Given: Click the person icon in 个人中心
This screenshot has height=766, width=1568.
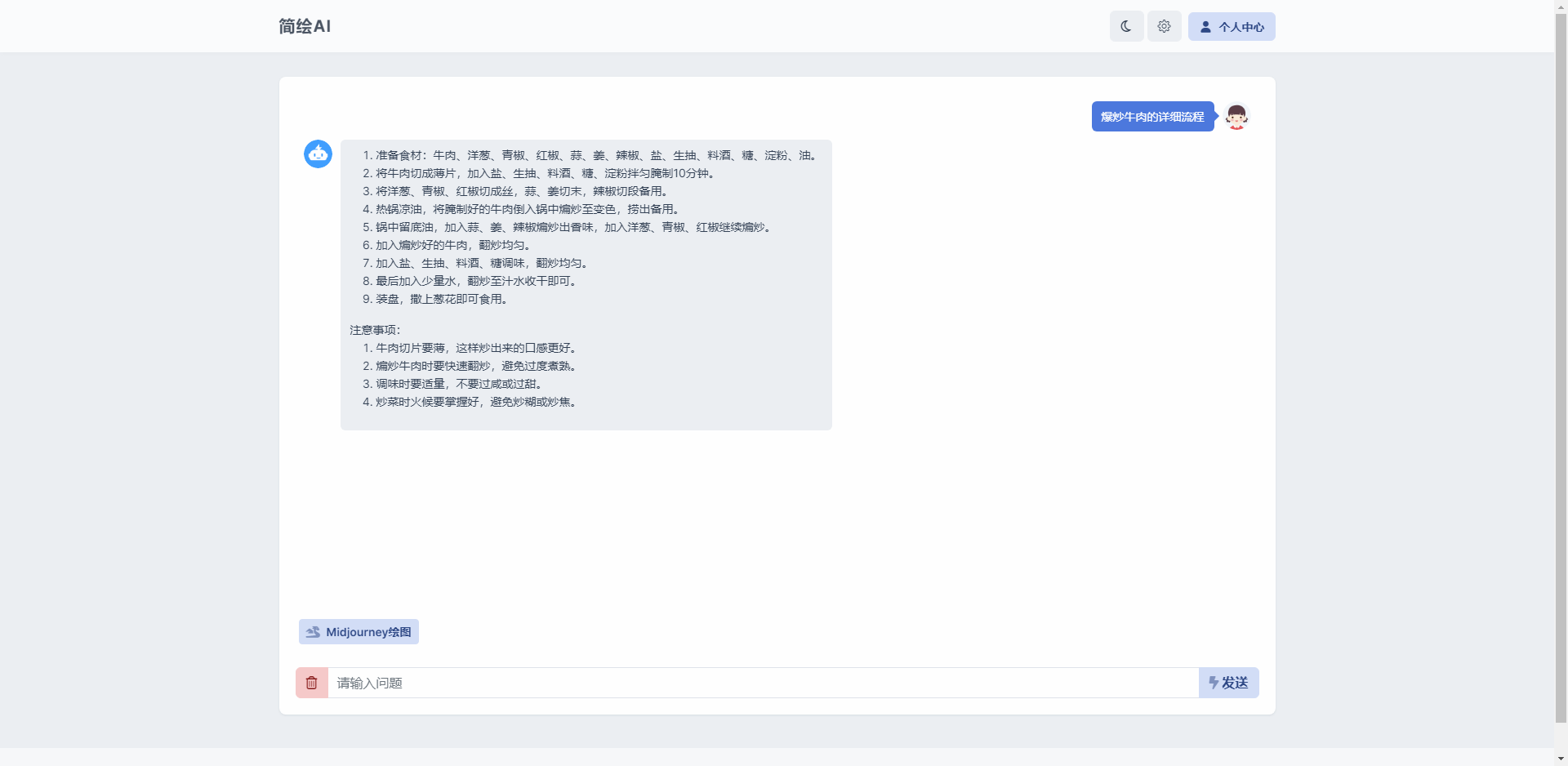Looking at the screenshot, I should coord(1205,27).
